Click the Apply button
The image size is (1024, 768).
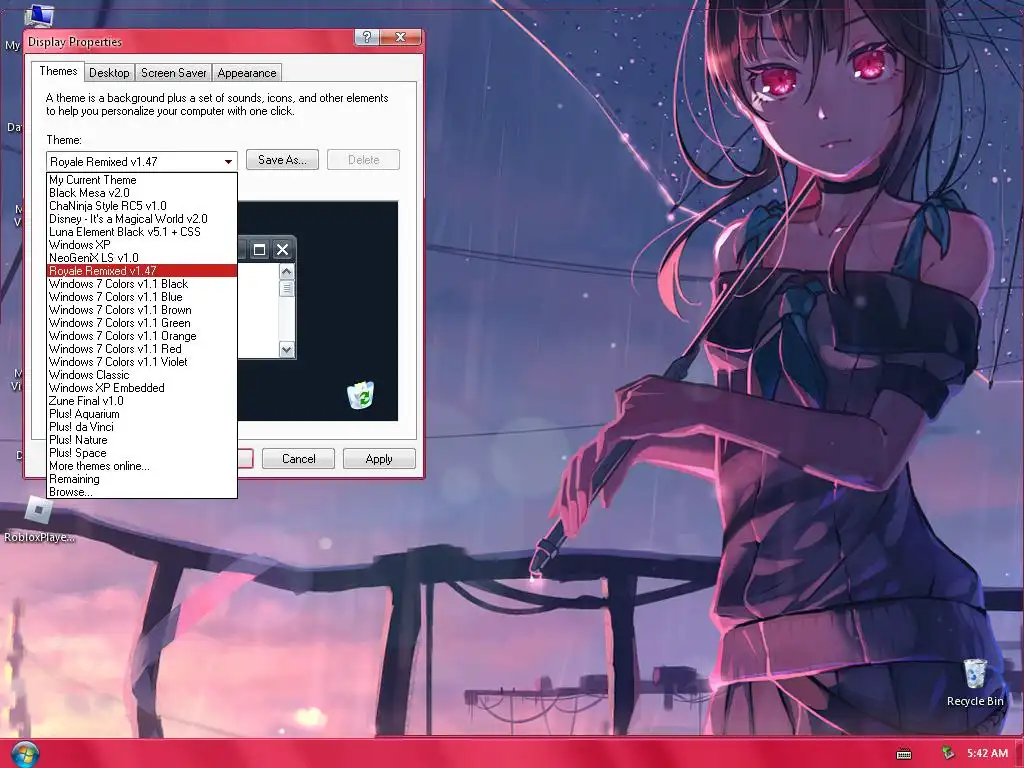(379, 459)
